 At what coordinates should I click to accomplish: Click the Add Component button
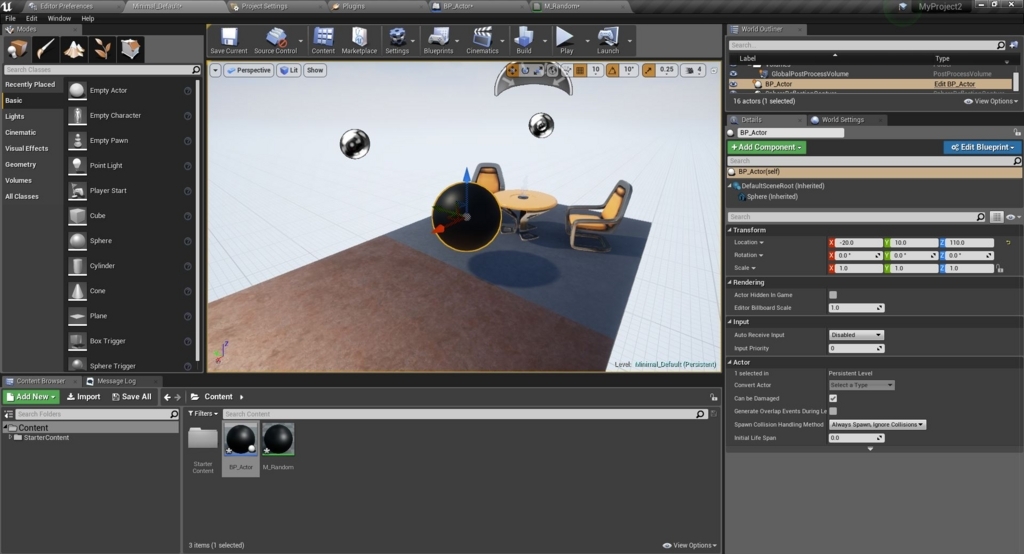[767, 147]
